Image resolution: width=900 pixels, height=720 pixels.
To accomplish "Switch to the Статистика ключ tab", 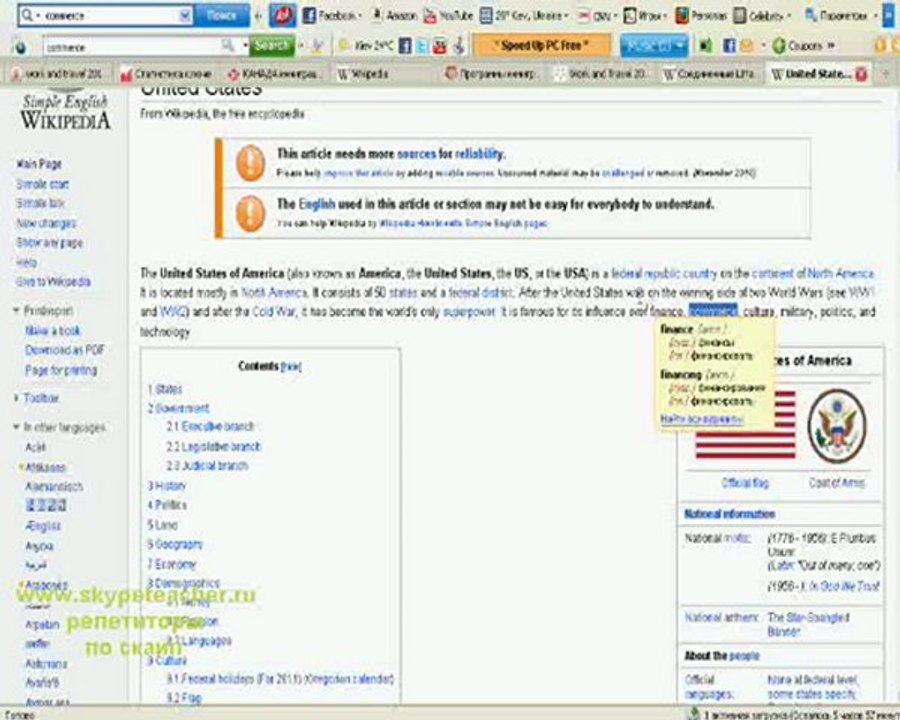I will (166, 74).
